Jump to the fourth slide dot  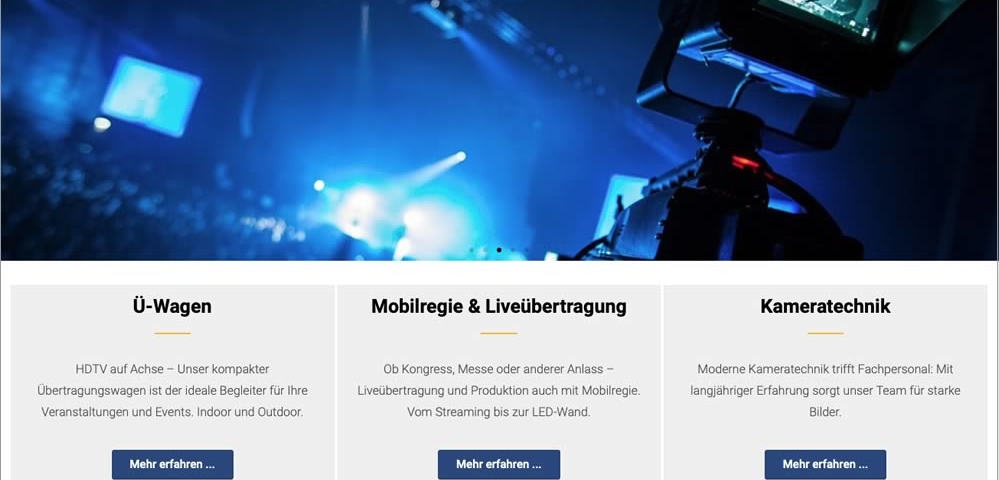512,250
